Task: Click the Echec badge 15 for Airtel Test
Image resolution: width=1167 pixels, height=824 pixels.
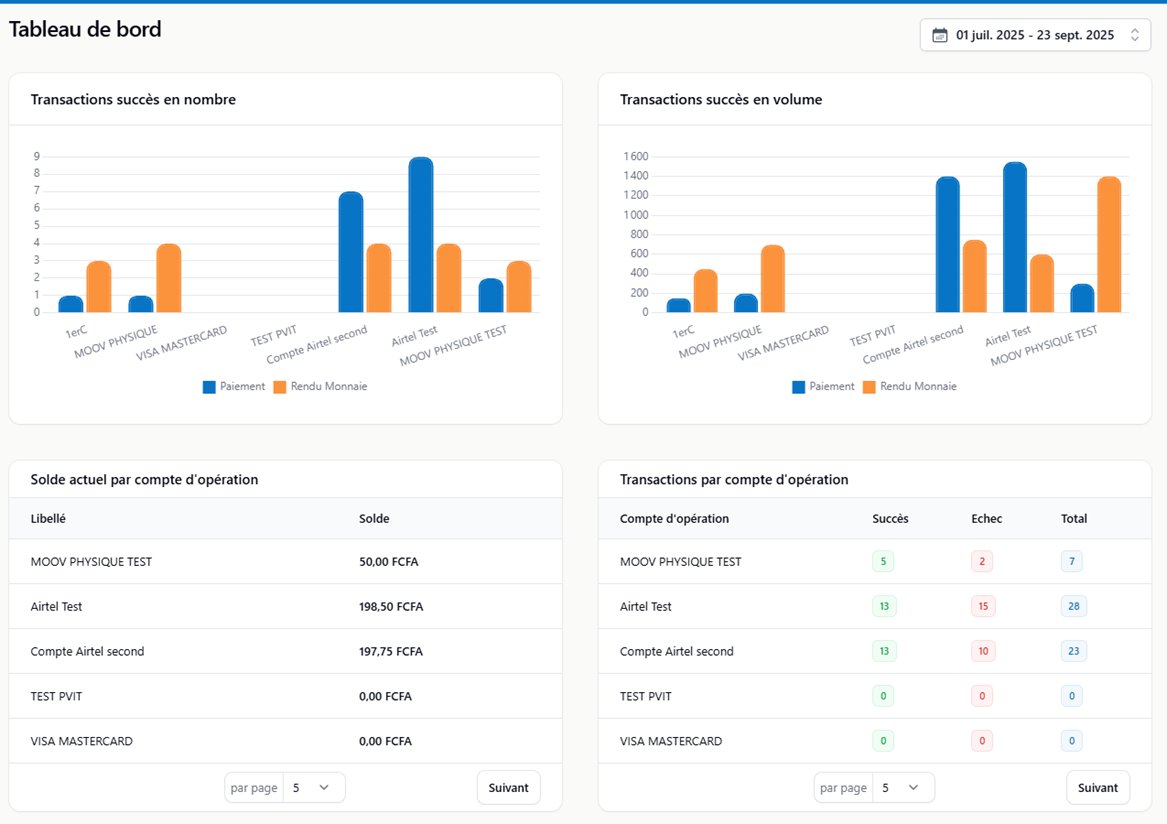Action: [x=981, y=606]
